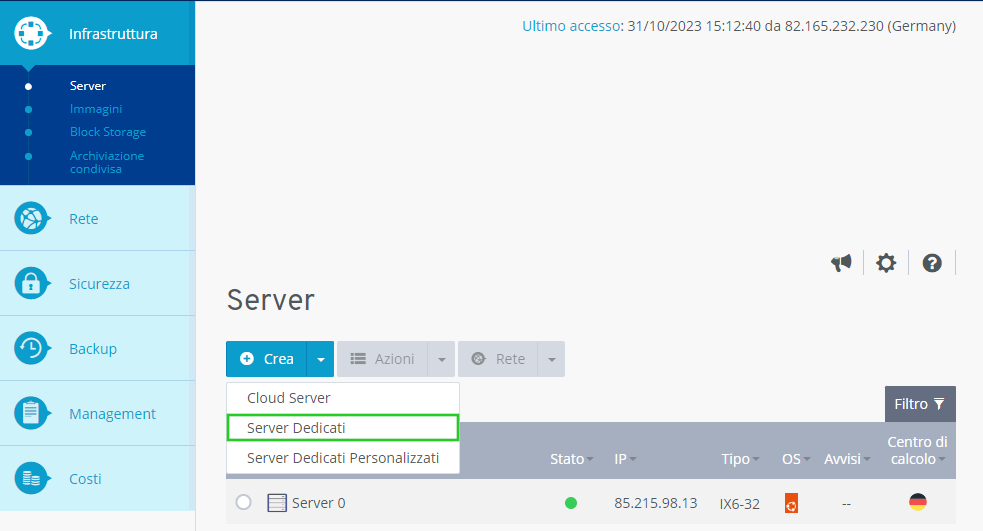Image resolution: width=983 pixels, height=531 pixels.
Task: Open the Block Storage submenu item
Action: coord(108,132)
